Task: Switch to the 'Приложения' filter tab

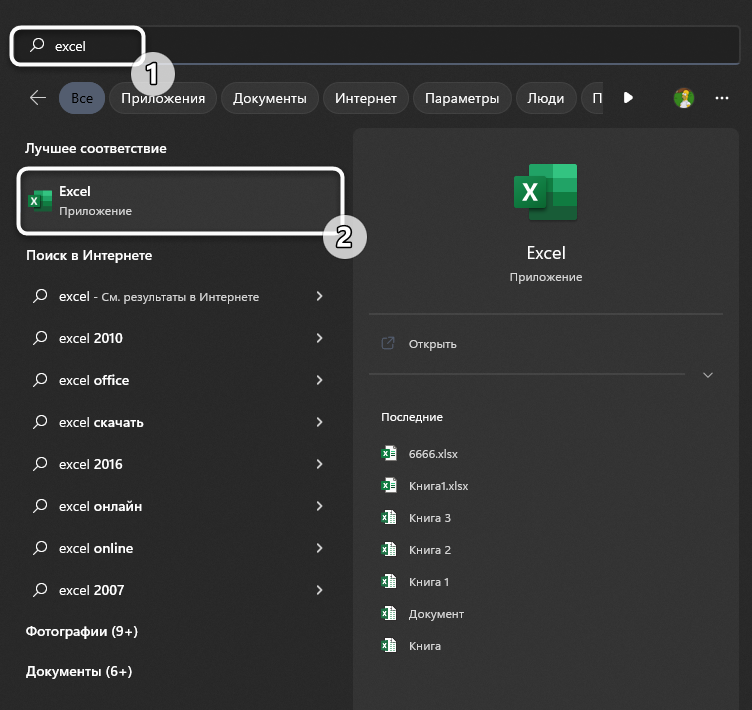Action: 163,98
